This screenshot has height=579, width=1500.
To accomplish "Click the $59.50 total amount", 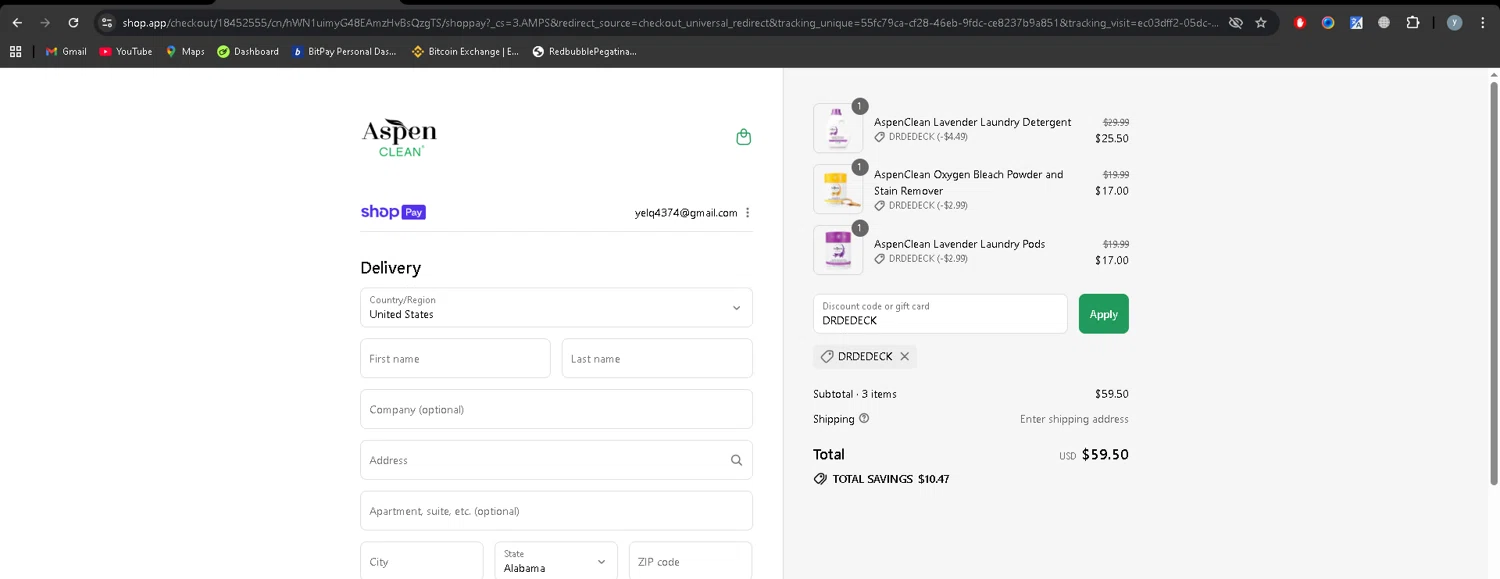I will tap(1105, 454).
